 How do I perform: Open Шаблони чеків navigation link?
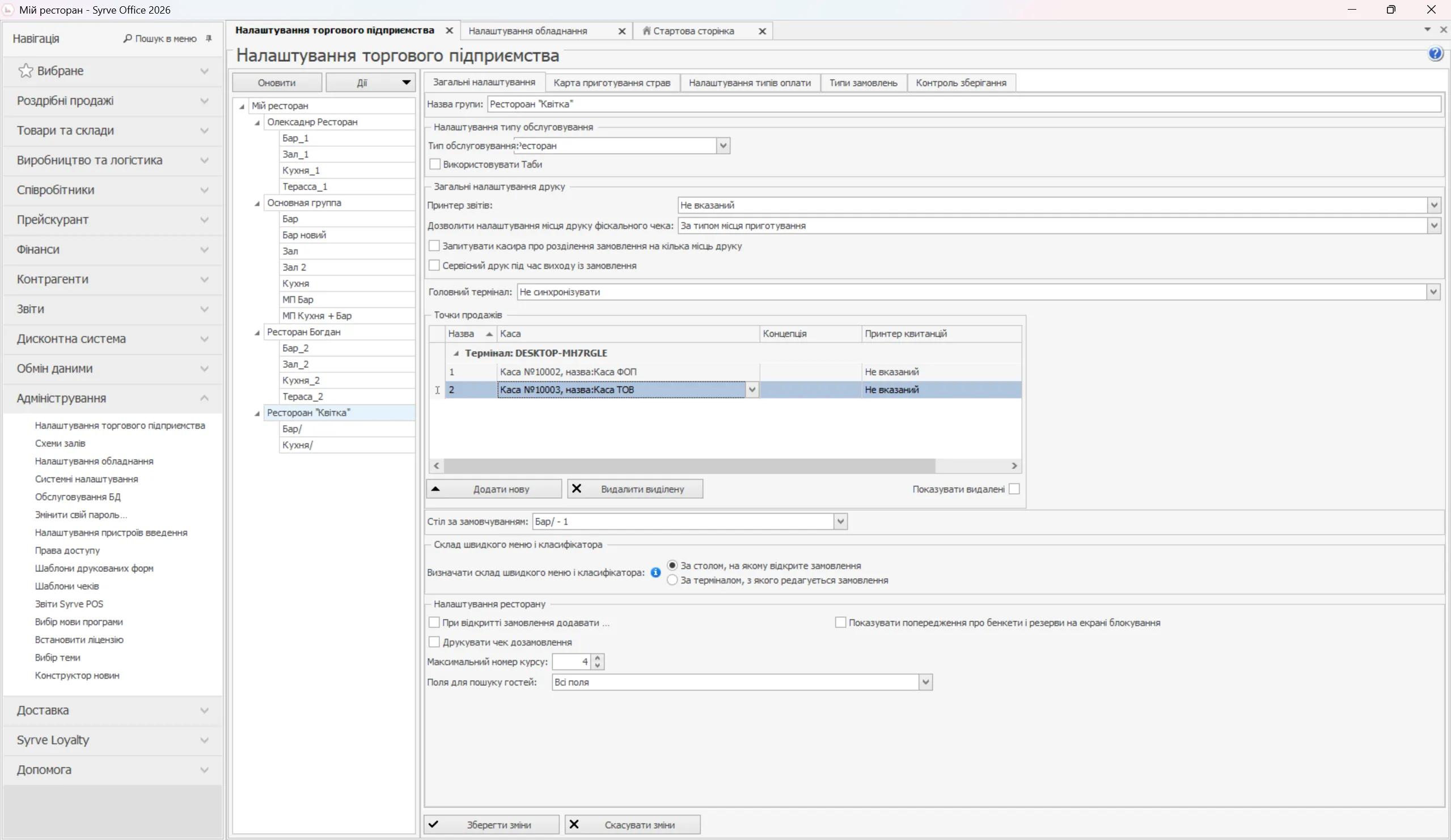tap(67, 586)
